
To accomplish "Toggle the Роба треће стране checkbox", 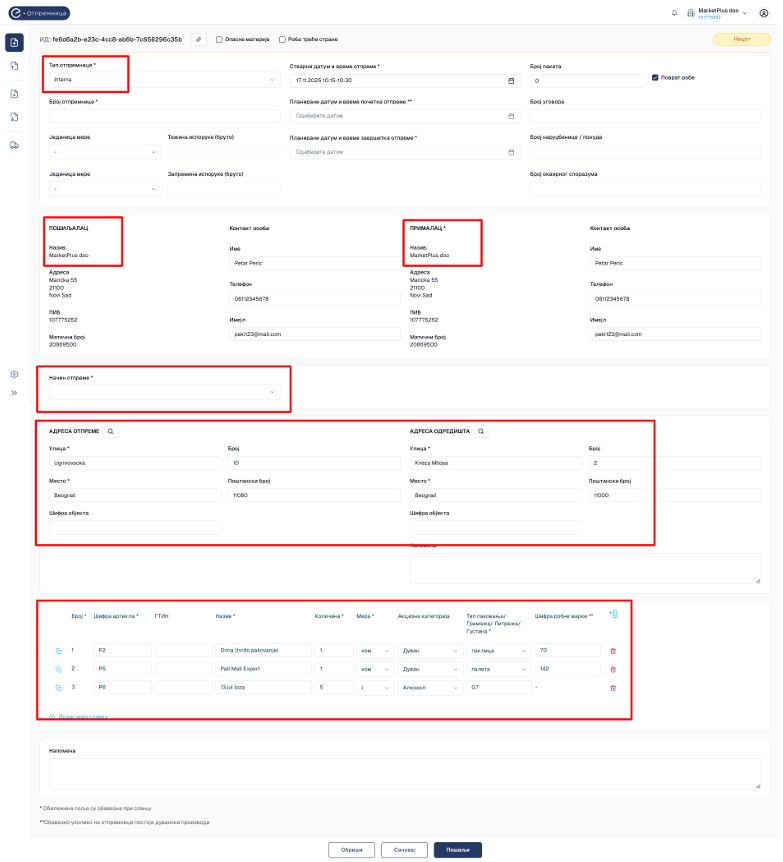I will click(283, 39).
